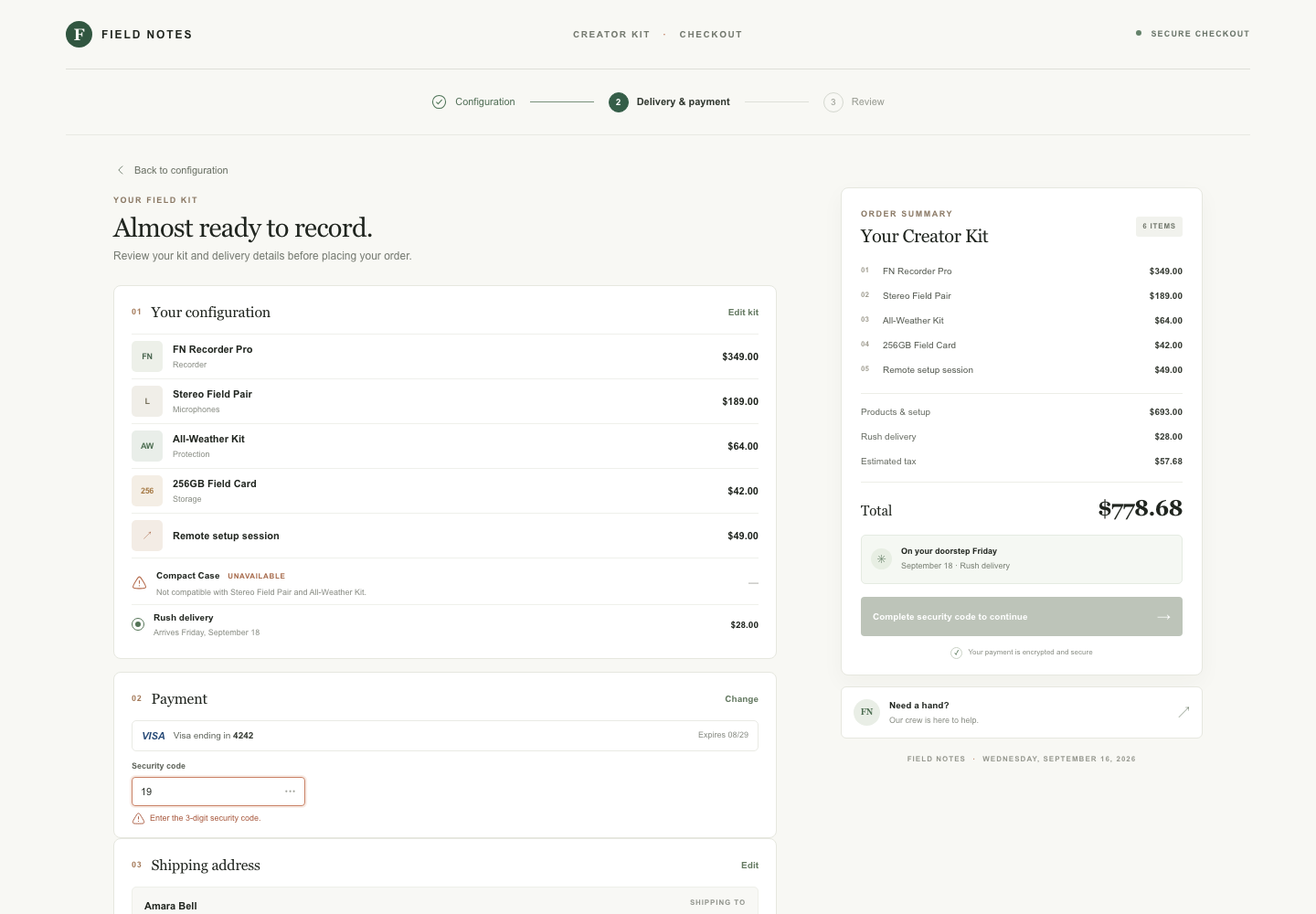Click the Compact Case warning triangle icon
This screenshot has width=1316, height=914.
click(x=139, y=582)
